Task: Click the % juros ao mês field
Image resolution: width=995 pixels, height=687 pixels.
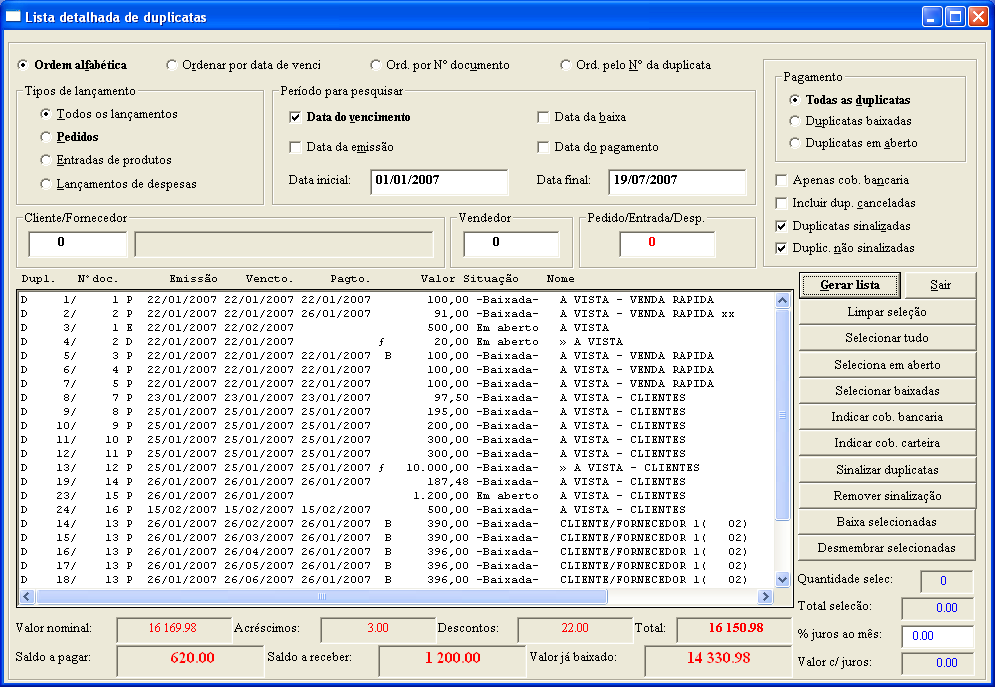Action: tap(937, 636)
